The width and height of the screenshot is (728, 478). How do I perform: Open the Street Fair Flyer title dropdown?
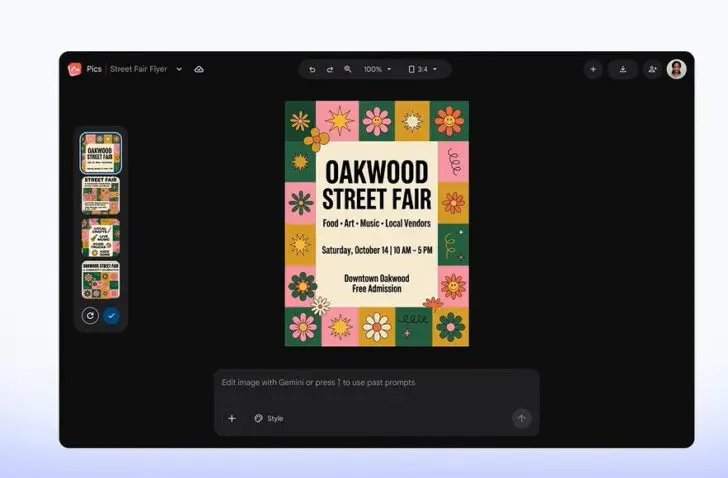coord(179,69)
